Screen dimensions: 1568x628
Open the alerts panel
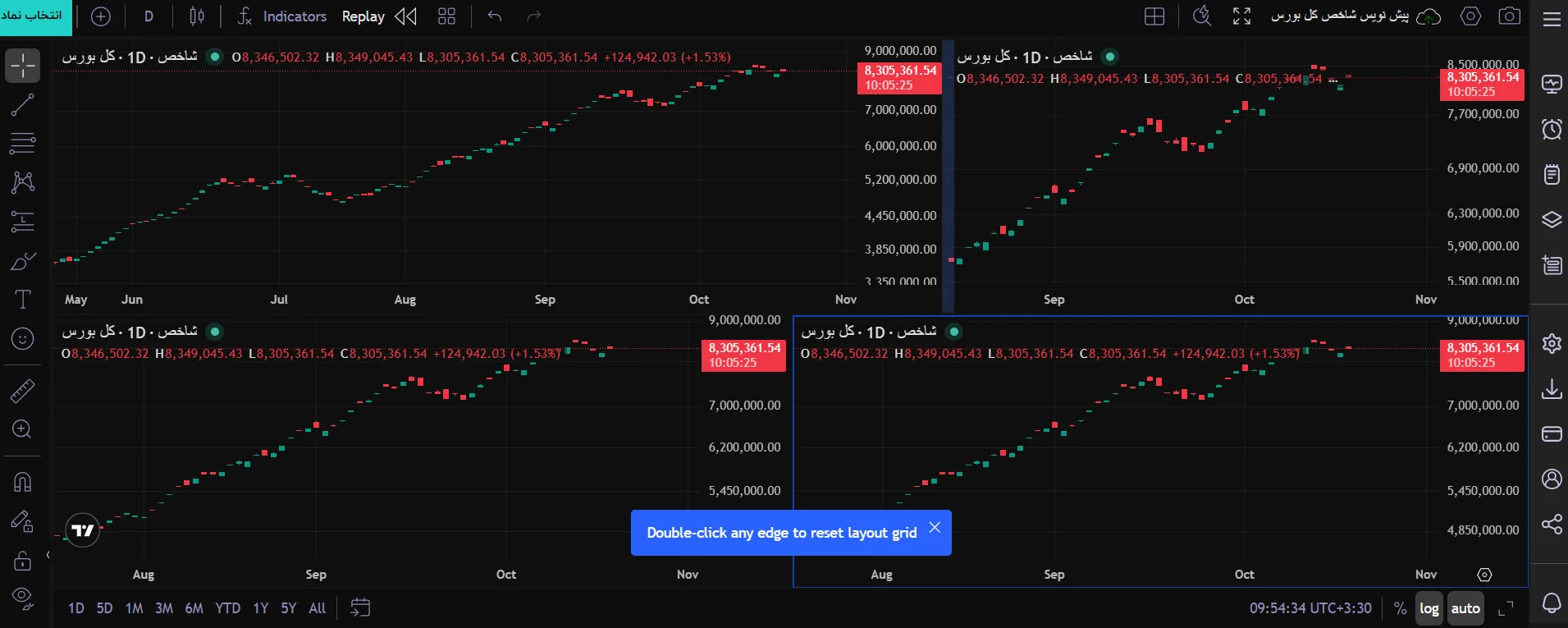coord(1552,129)
